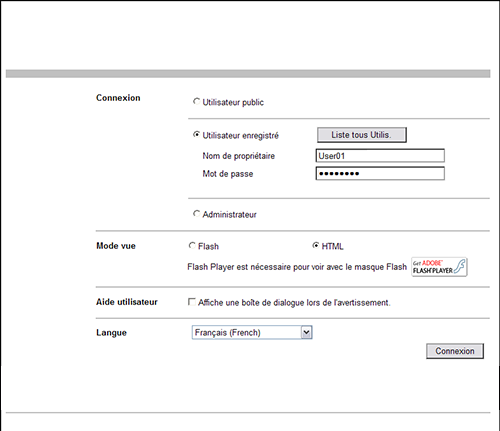
Task: Choose the Administrateur login option
Action: [x=196, y=214]
